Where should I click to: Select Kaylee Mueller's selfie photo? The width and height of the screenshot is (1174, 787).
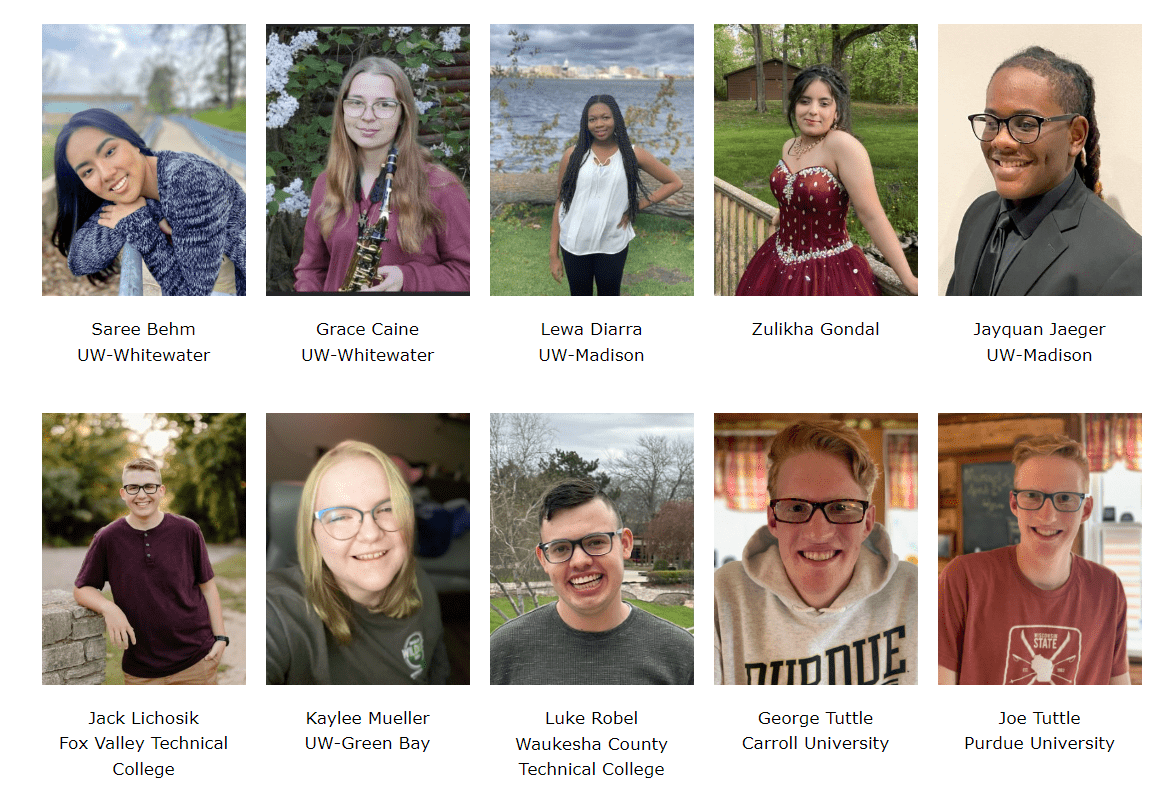tap(368, 549)
